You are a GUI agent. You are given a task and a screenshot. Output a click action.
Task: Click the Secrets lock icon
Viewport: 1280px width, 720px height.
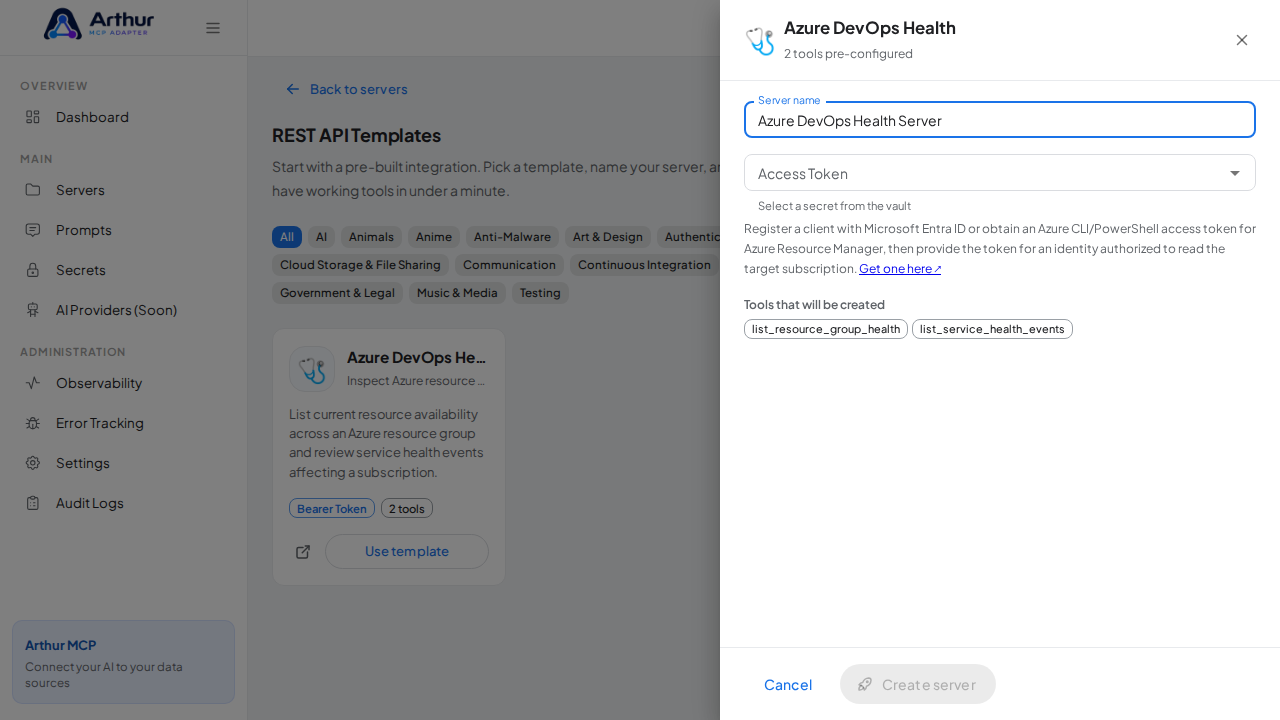point(33,270)
